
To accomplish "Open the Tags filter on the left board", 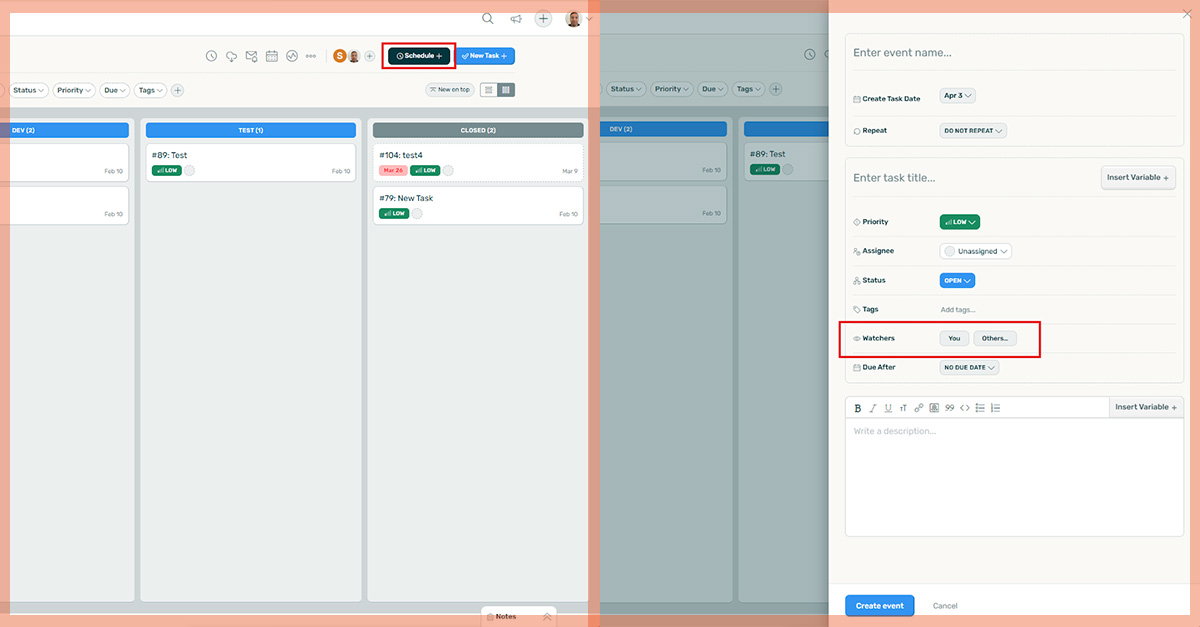I will (x=150, y=90).
